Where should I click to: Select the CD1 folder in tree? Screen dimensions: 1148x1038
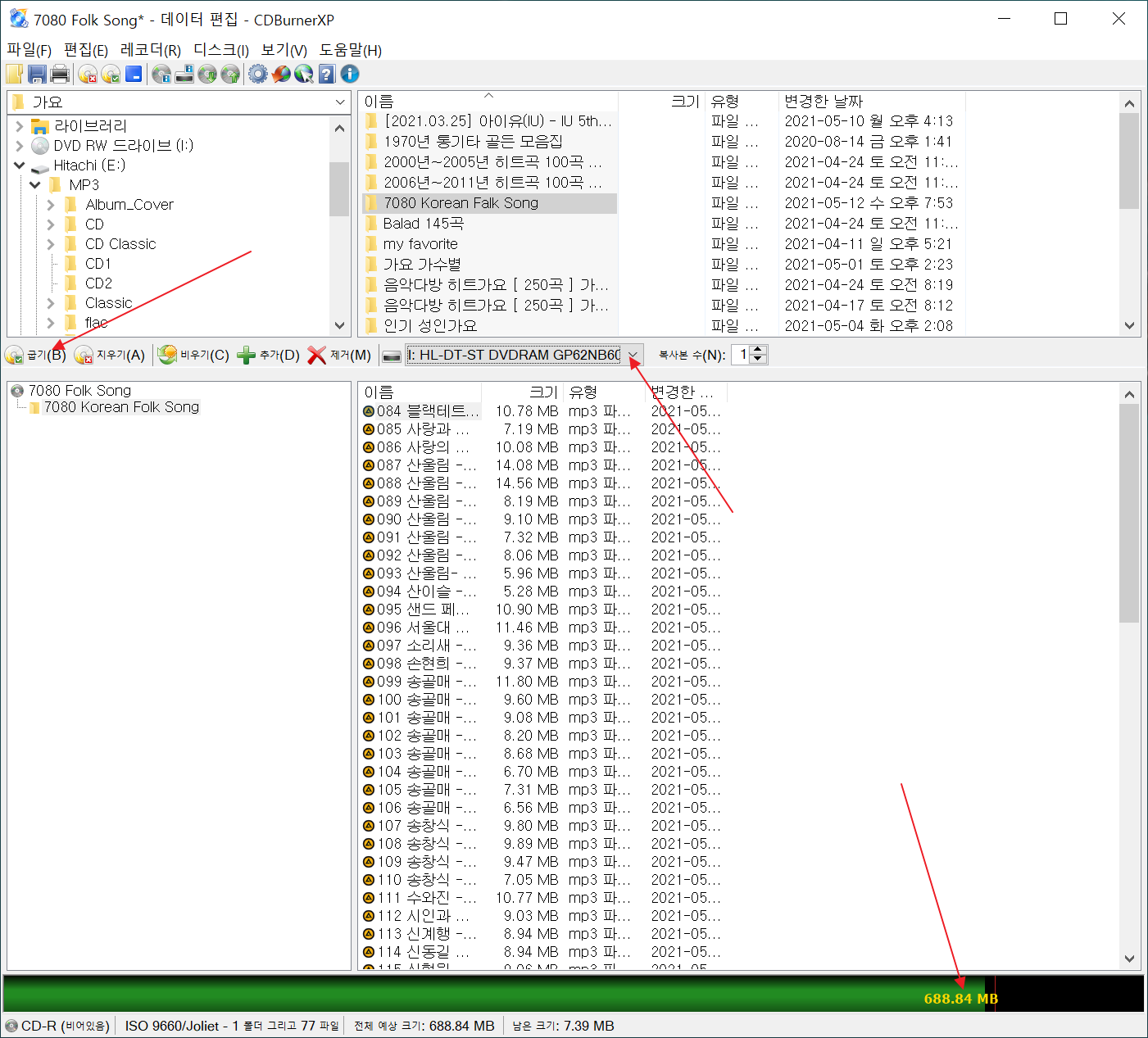click(98, 264)
